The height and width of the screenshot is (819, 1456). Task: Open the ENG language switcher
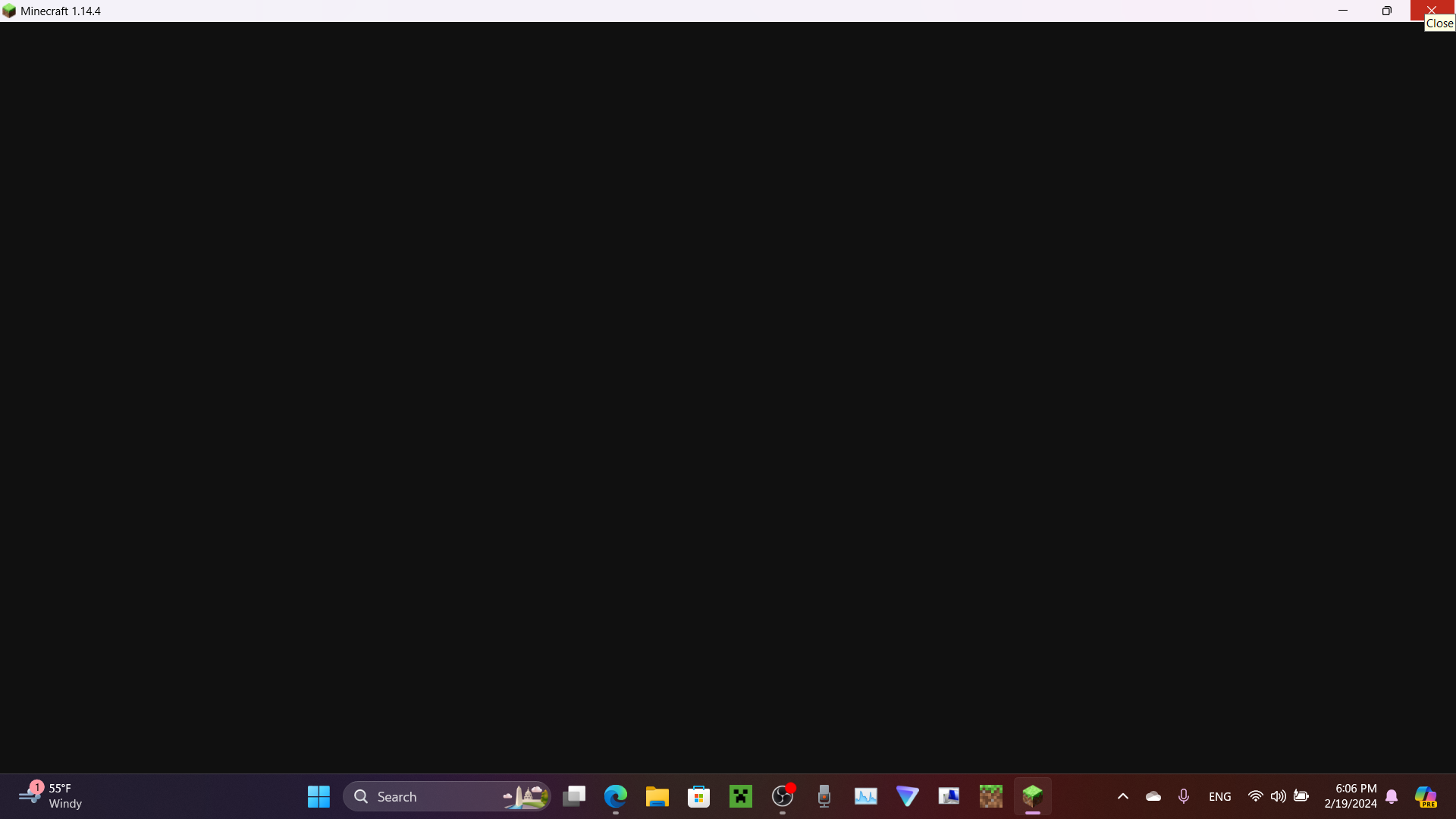pos(1219,796)
